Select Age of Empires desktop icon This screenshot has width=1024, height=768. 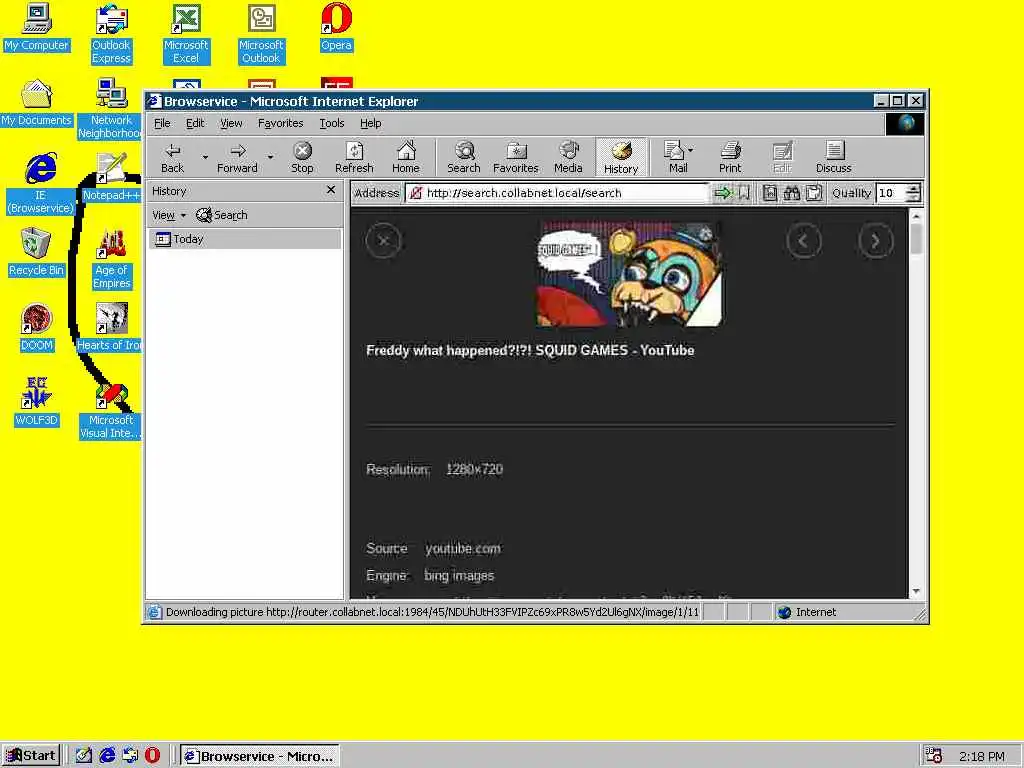click(112, 259)
